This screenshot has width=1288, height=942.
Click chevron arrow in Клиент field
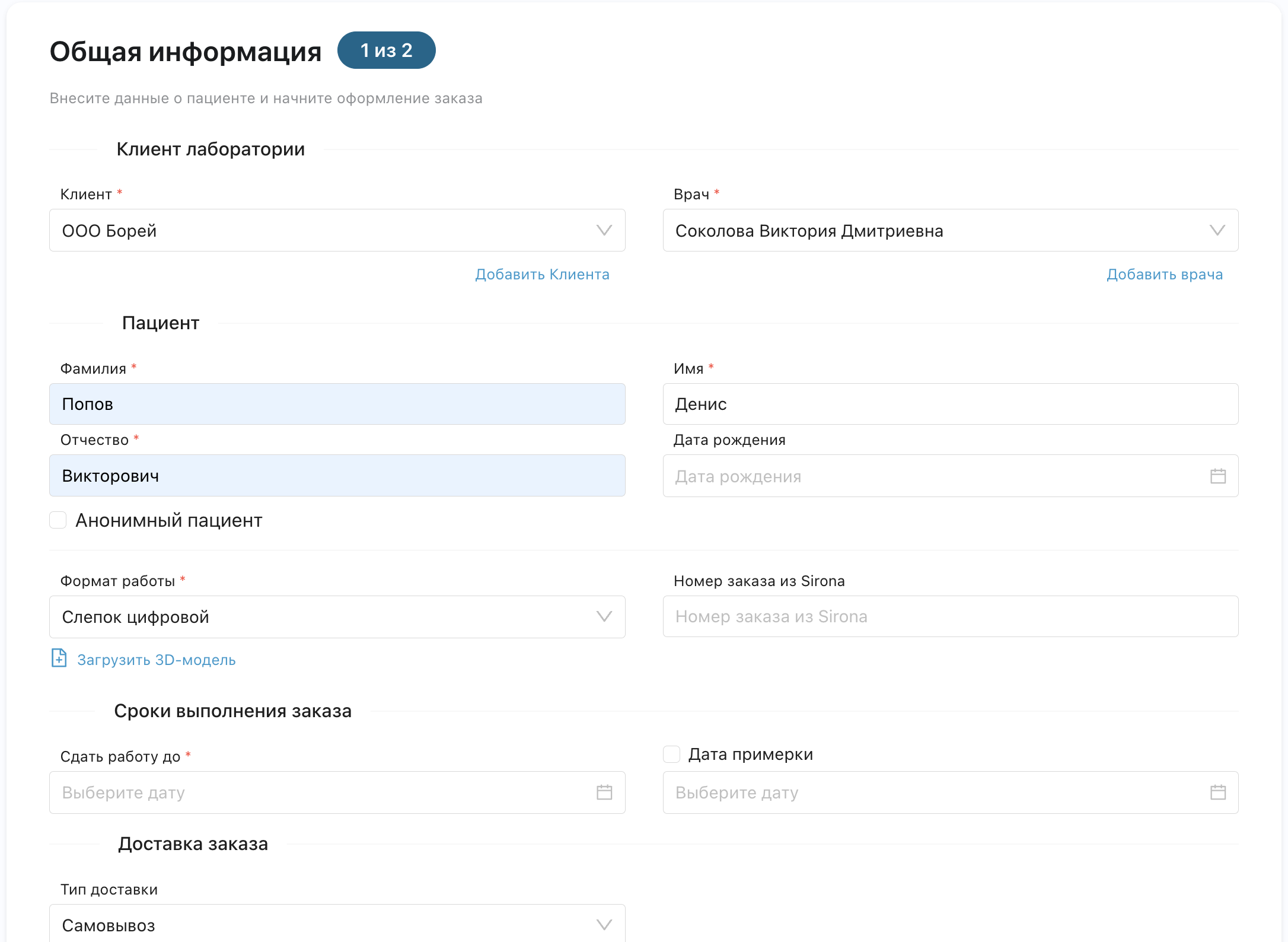(604, 230)
